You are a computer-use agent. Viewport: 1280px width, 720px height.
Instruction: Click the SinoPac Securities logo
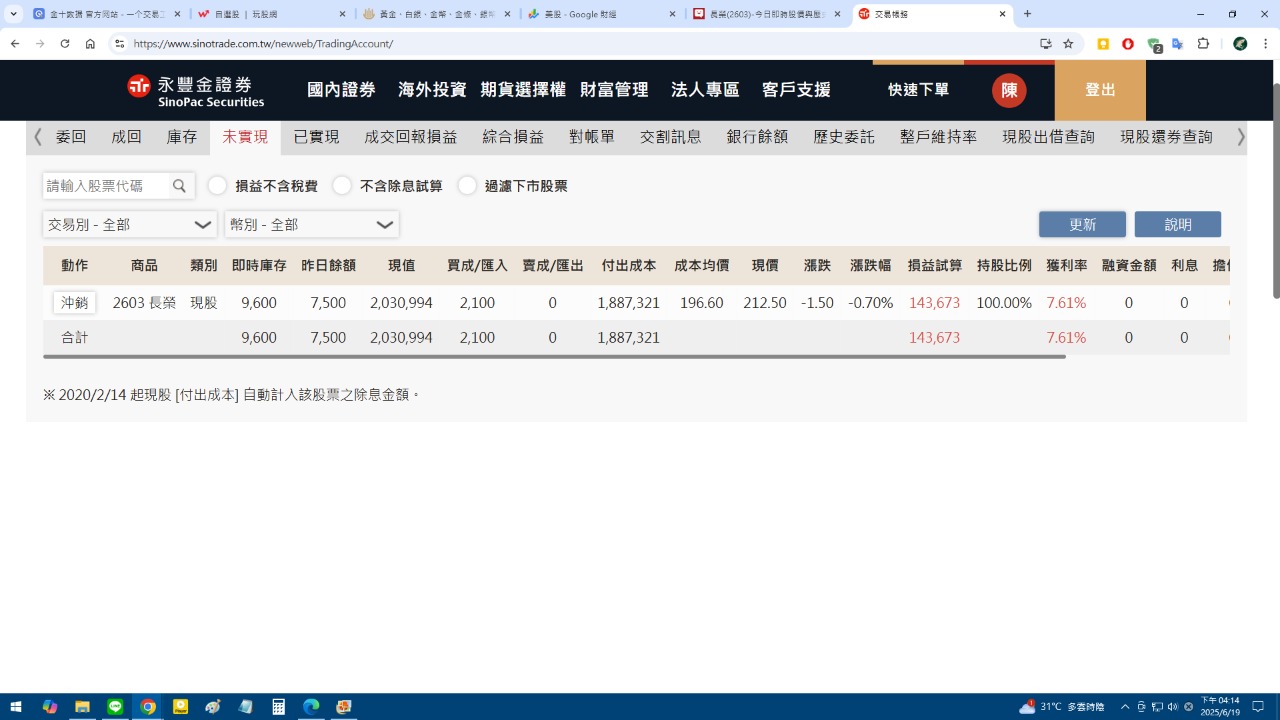(x=196, y=90)
